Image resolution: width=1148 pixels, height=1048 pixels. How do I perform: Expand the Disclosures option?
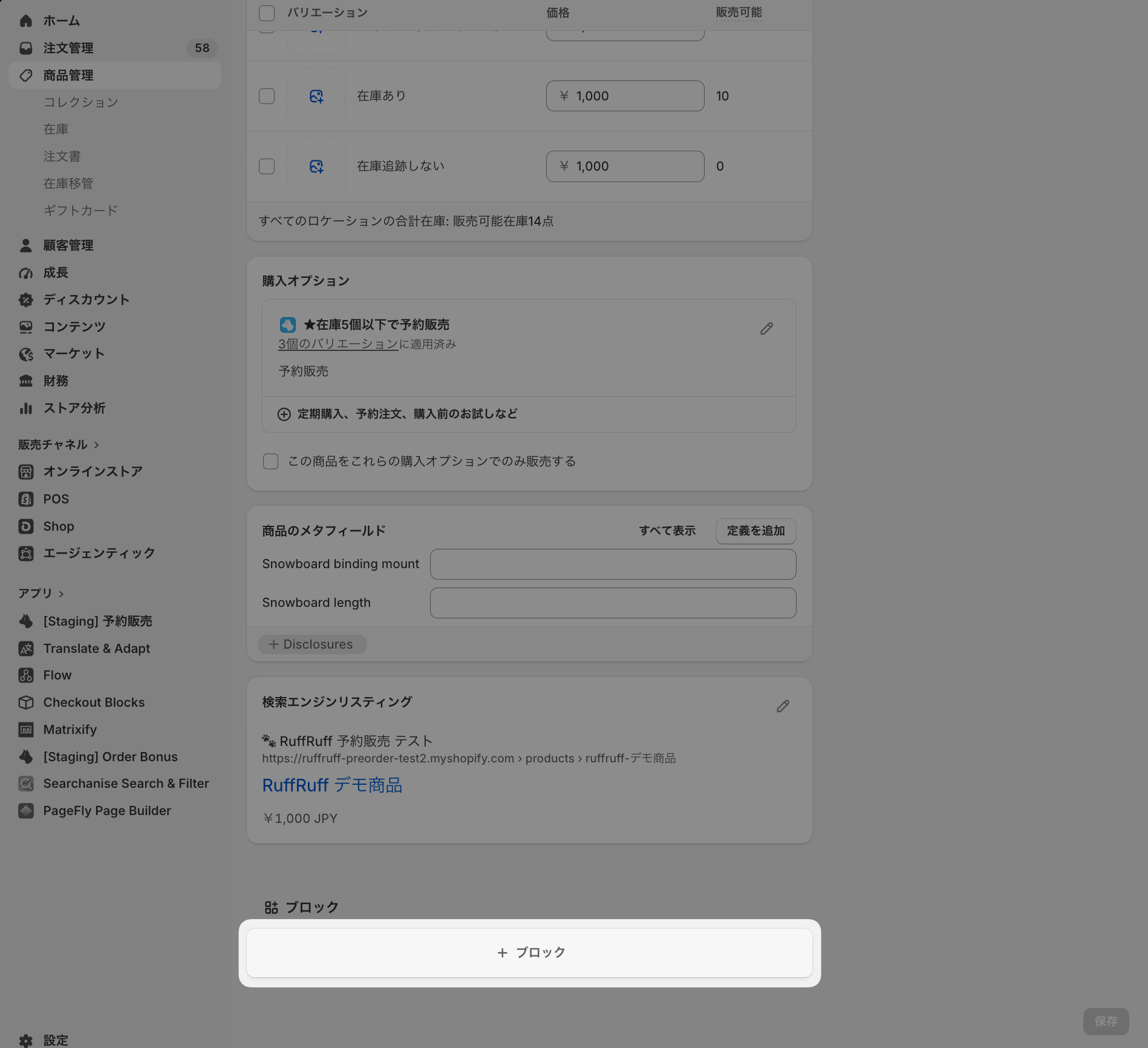pyautogui.click(x=312, y=644)
